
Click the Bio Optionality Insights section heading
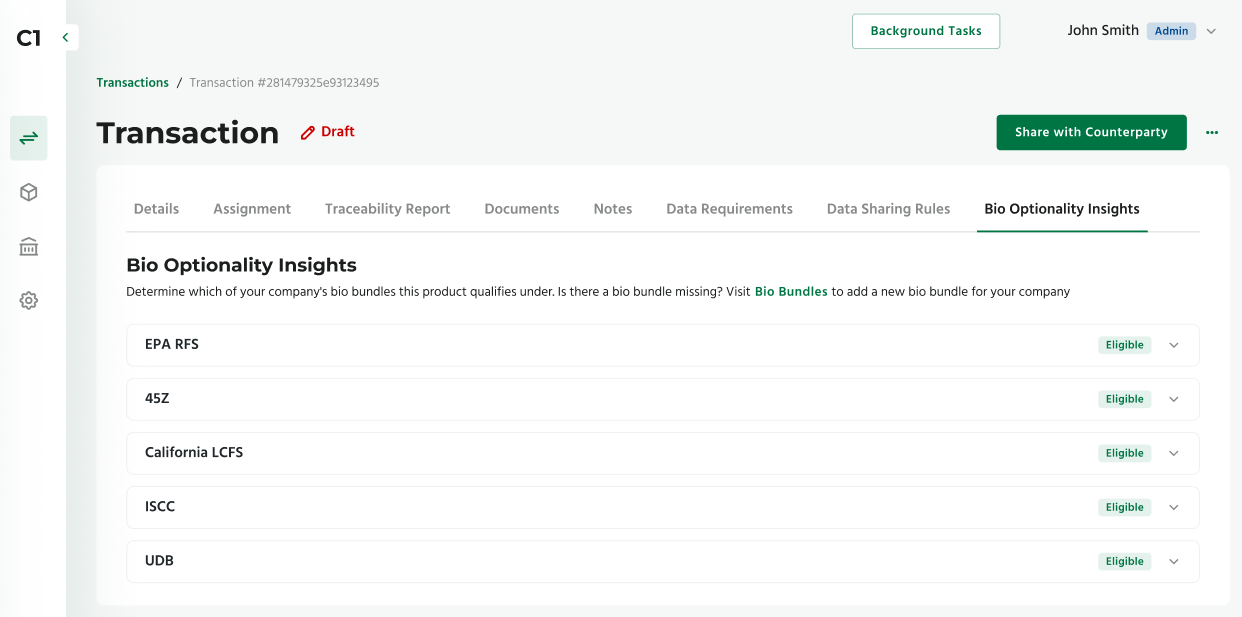tap(241, 265)
